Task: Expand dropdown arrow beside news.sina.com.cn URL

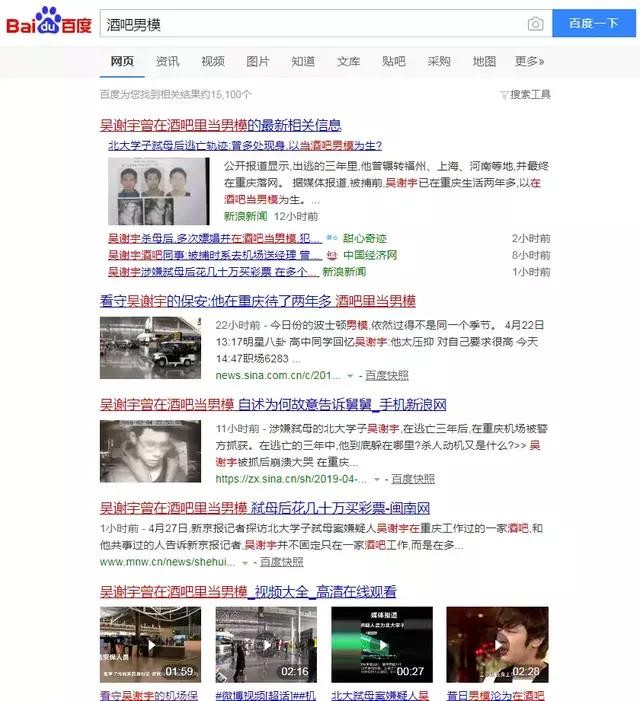Action: pos(350,376)
